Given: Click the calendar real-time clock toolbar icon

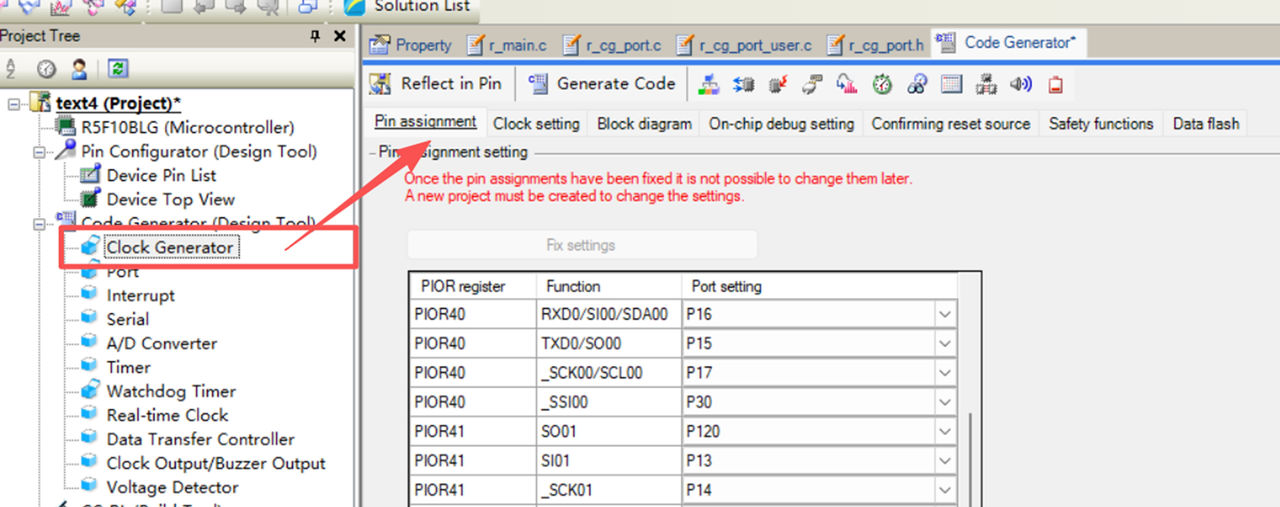Looking at the screenshot, I should click(951, 85).
